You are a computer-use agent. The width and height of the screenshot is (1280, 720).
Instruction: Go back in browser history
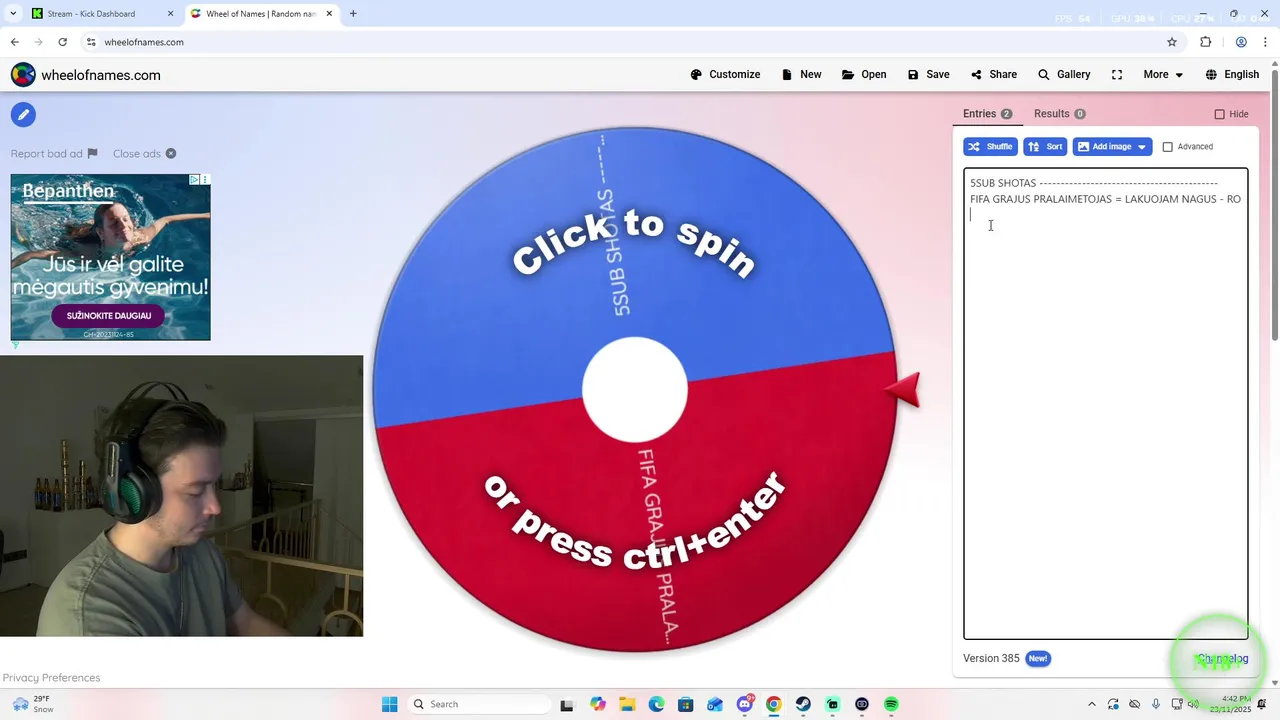pos(14,42)
